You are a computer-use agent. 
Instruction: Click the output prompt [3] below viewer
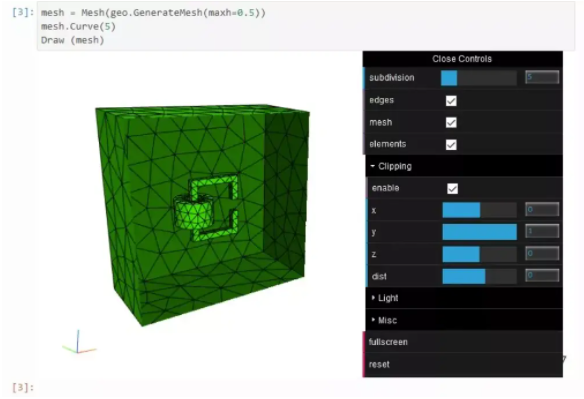23,387
